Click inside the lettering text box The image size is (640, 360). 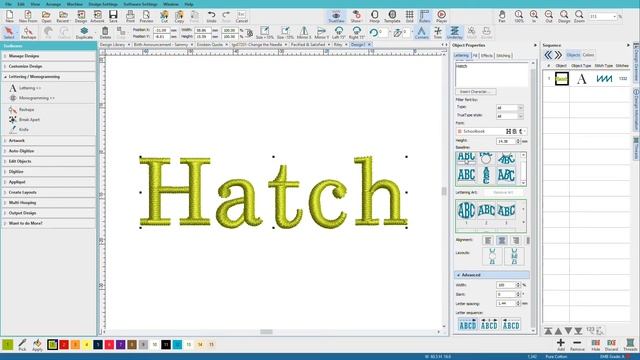[491, 74]
